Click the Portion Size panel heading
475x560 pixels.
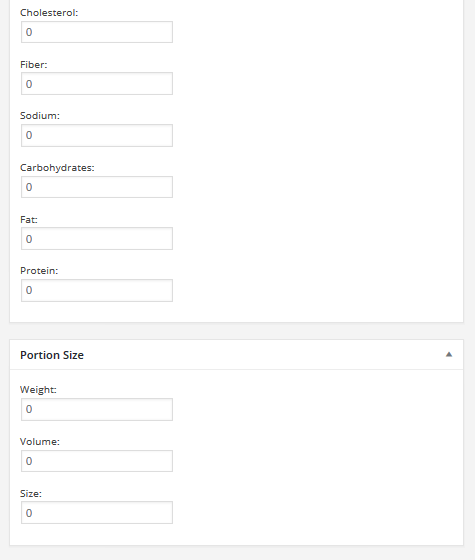(x=52, y=355)
